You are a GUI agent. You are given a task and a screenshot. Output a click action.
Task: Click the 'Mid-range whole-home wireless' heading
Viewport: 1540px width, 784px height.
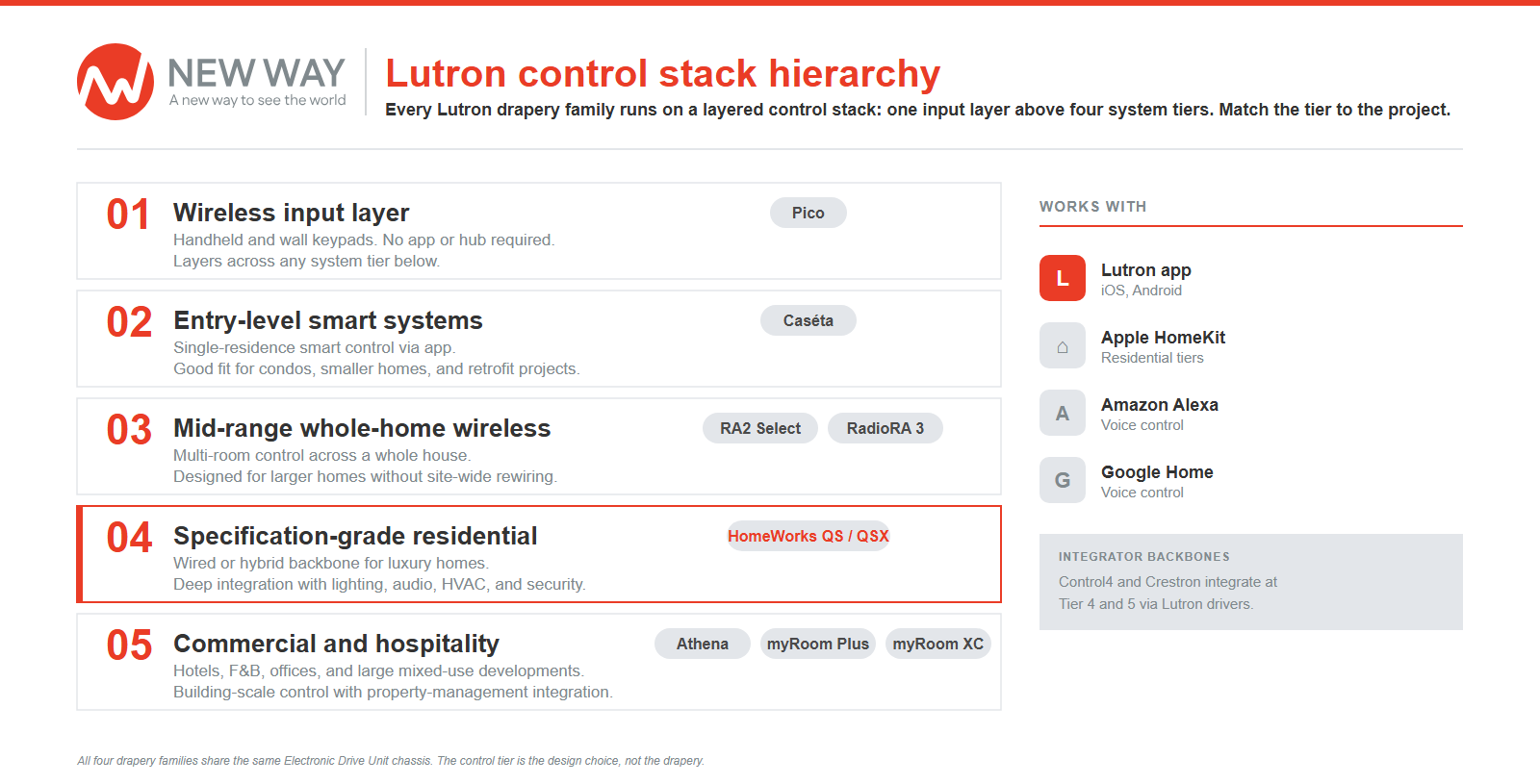click(362, 428)
